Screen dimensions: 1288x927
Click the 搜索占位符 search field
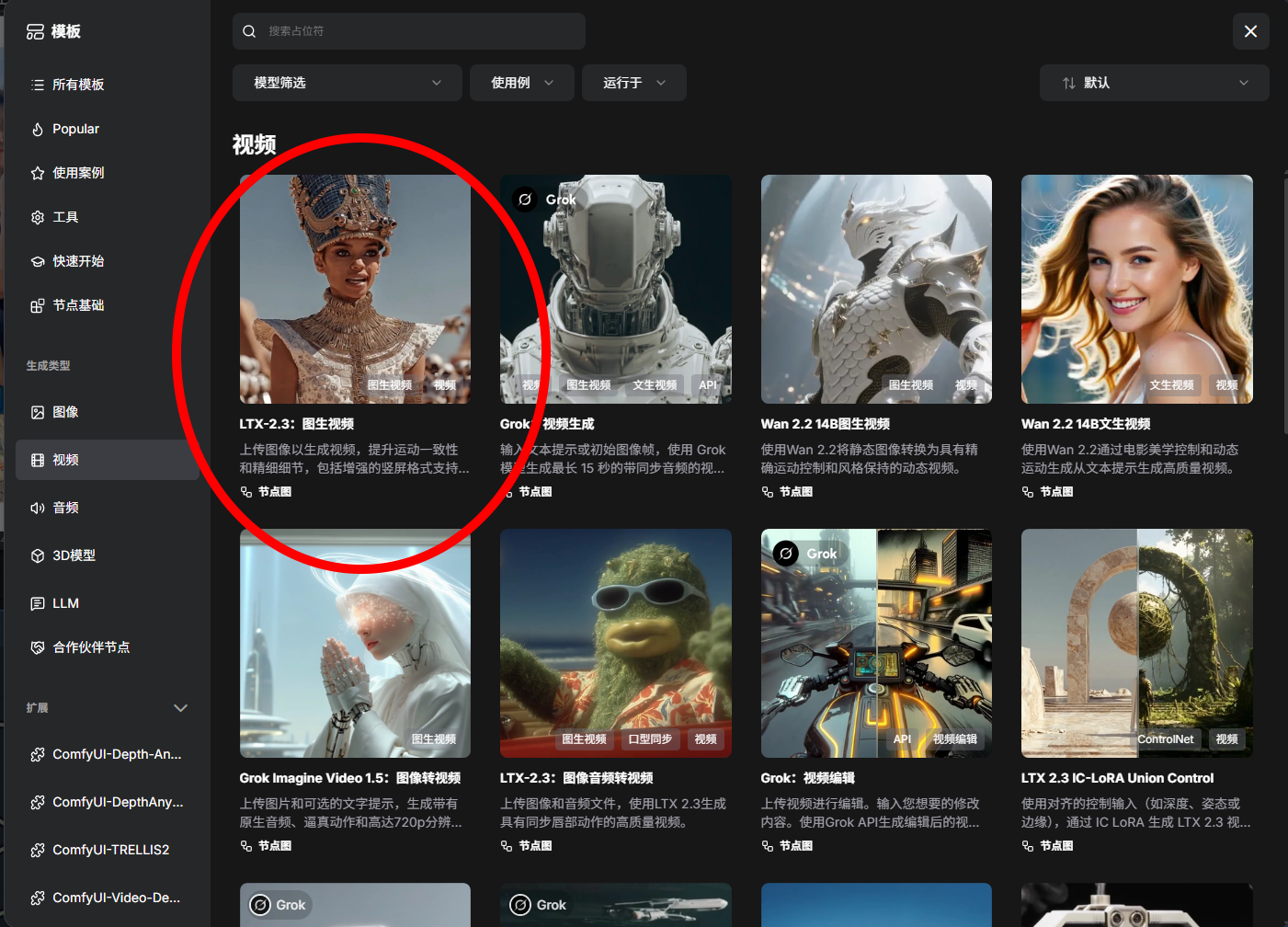click(408, 31)
